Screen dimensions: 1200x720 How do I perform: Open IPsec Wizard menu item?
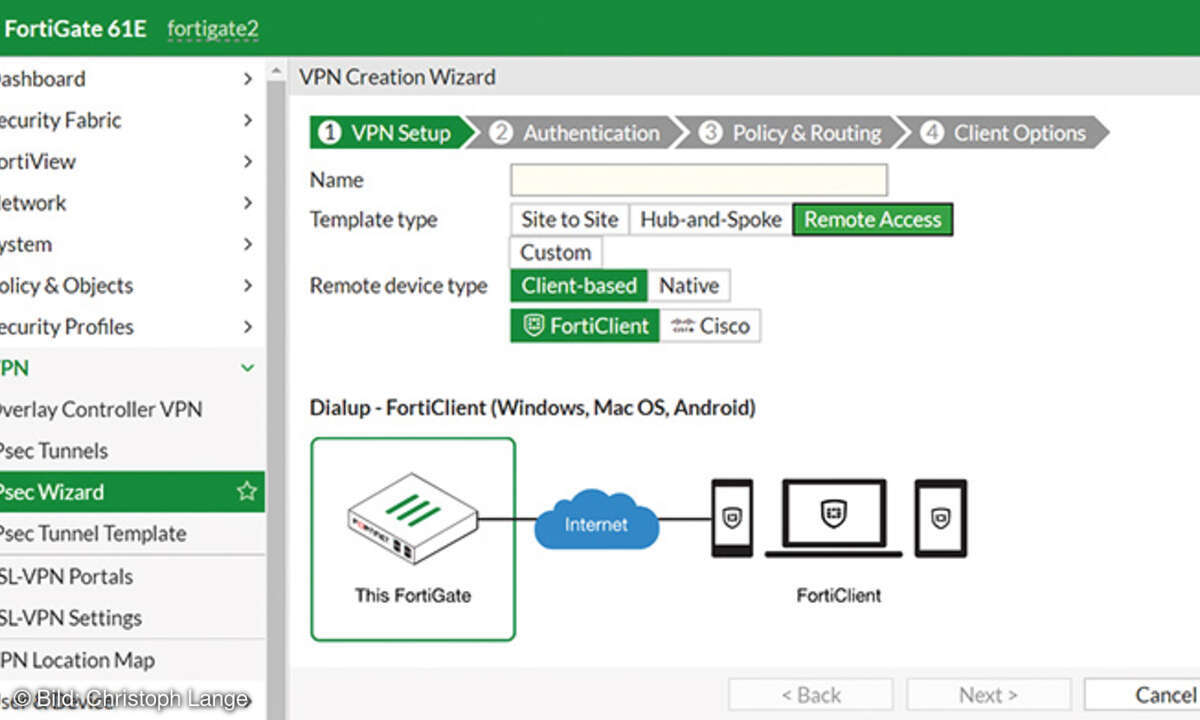pyautogui.click(x=132, y=492)
